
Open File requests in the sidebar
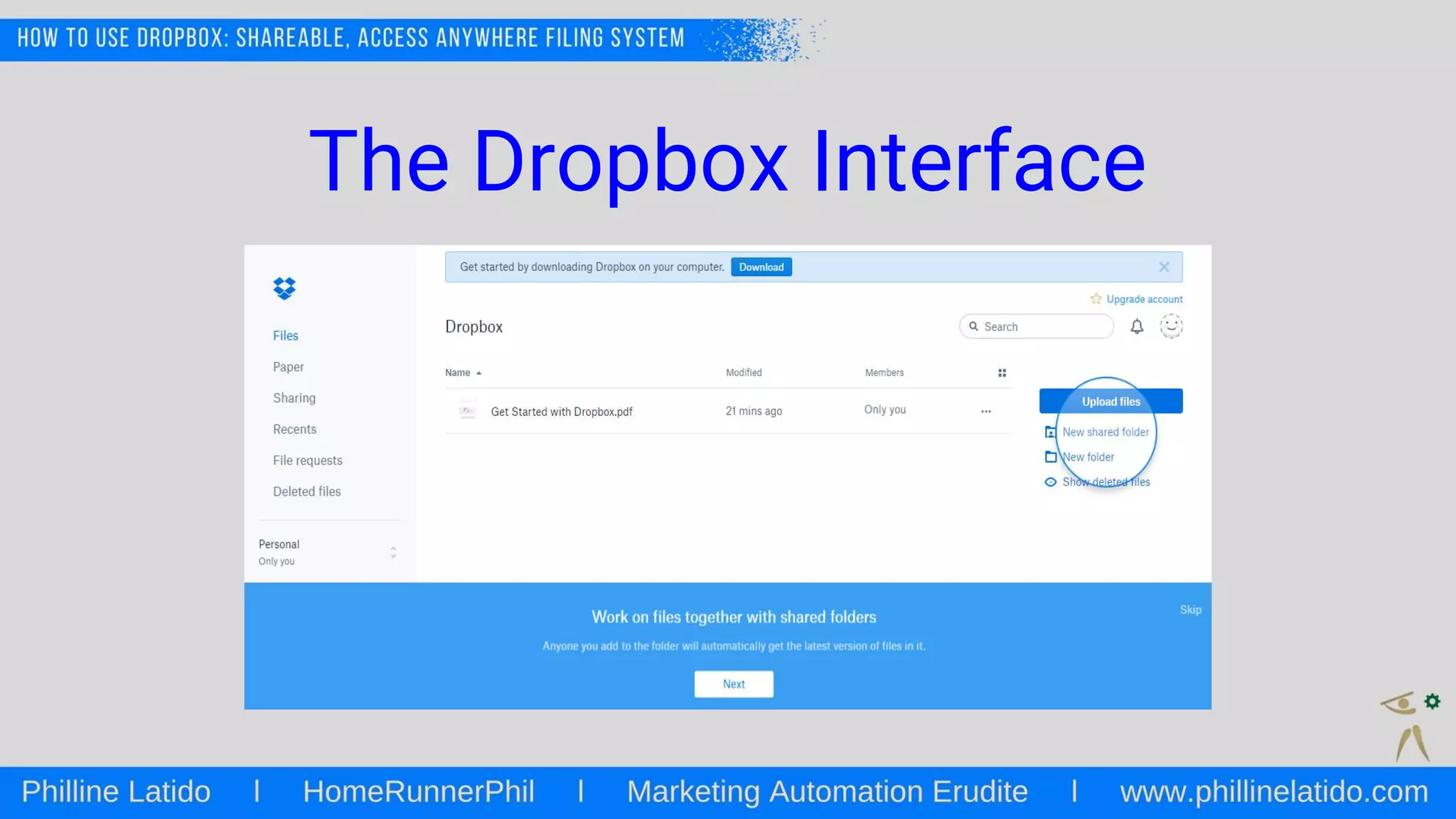[x=308, y=461]
